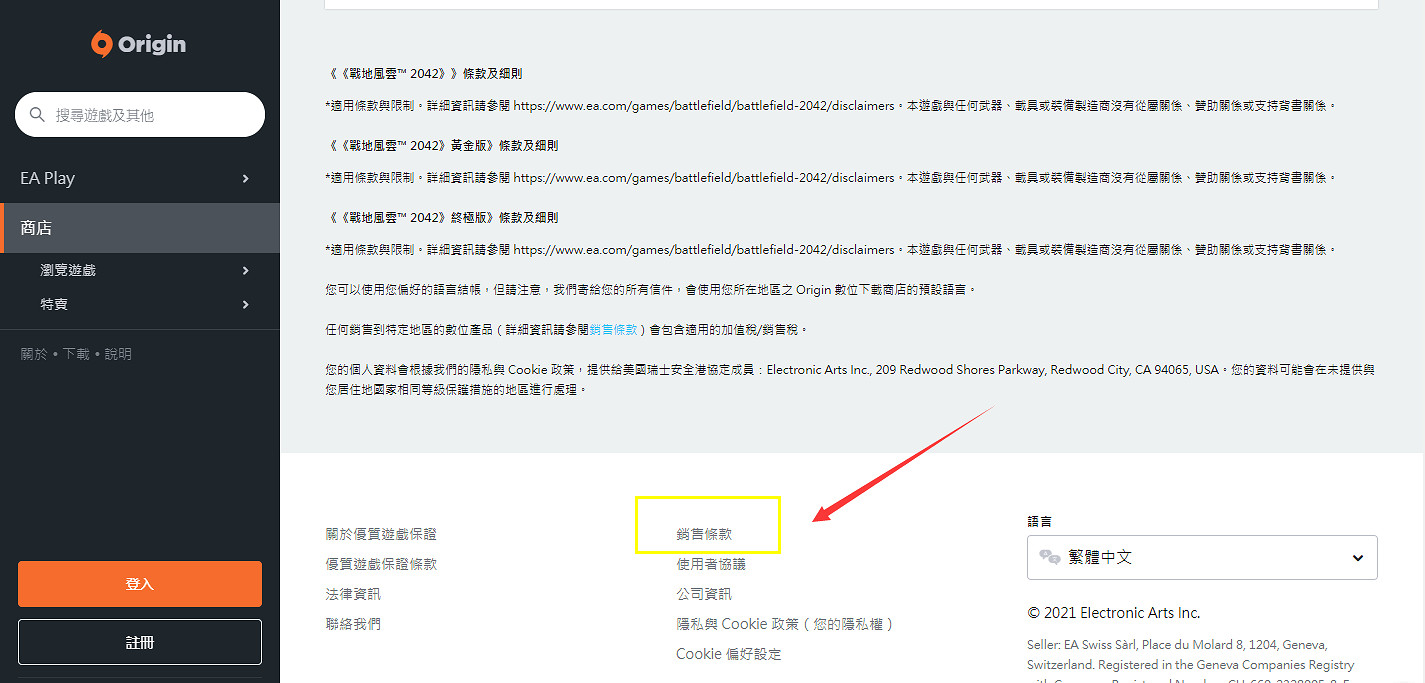
Task: Click the 下載 link in the sidebar
Action: coord(76,354)
